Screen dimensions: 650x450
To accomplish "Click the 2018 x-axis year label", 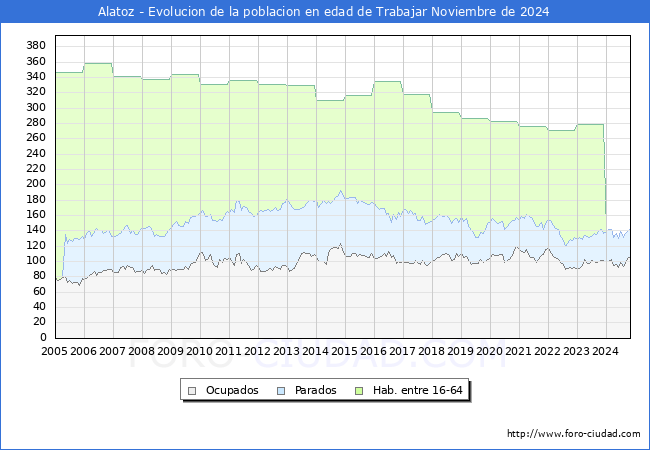I will point(432,351).
